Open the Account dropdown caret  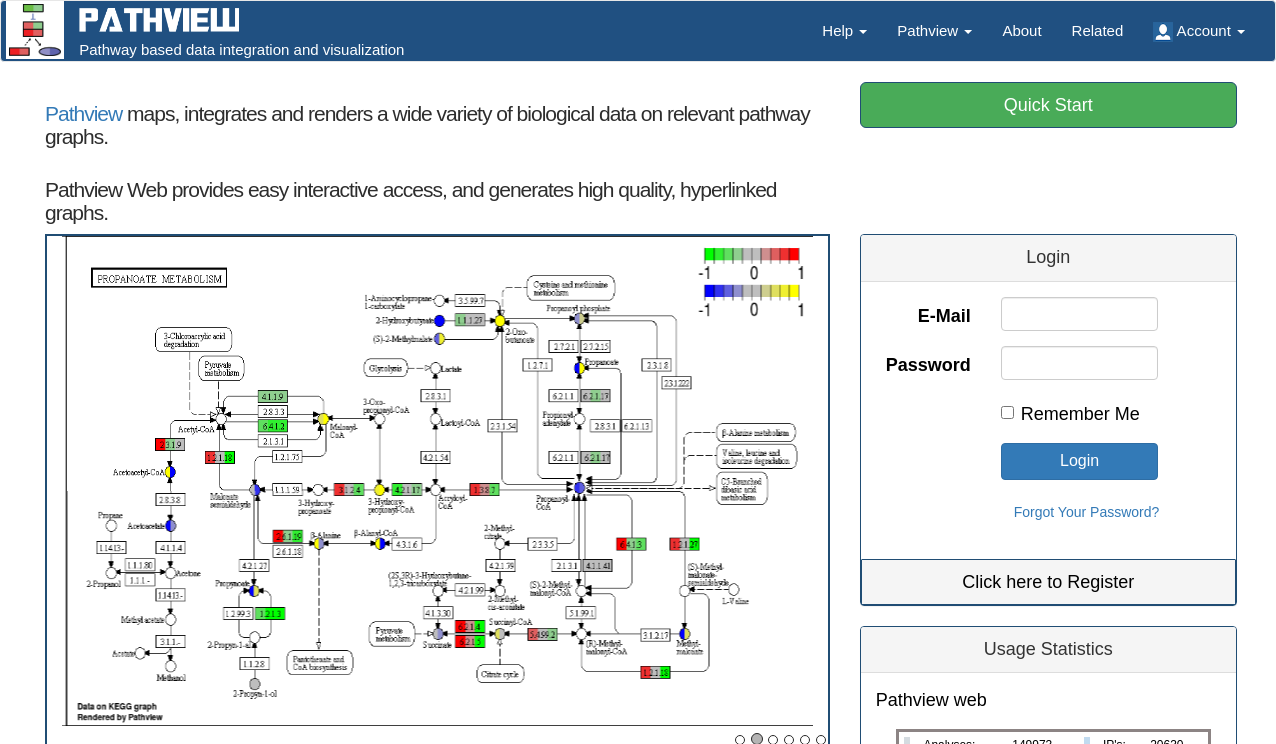click(1241, 32)
